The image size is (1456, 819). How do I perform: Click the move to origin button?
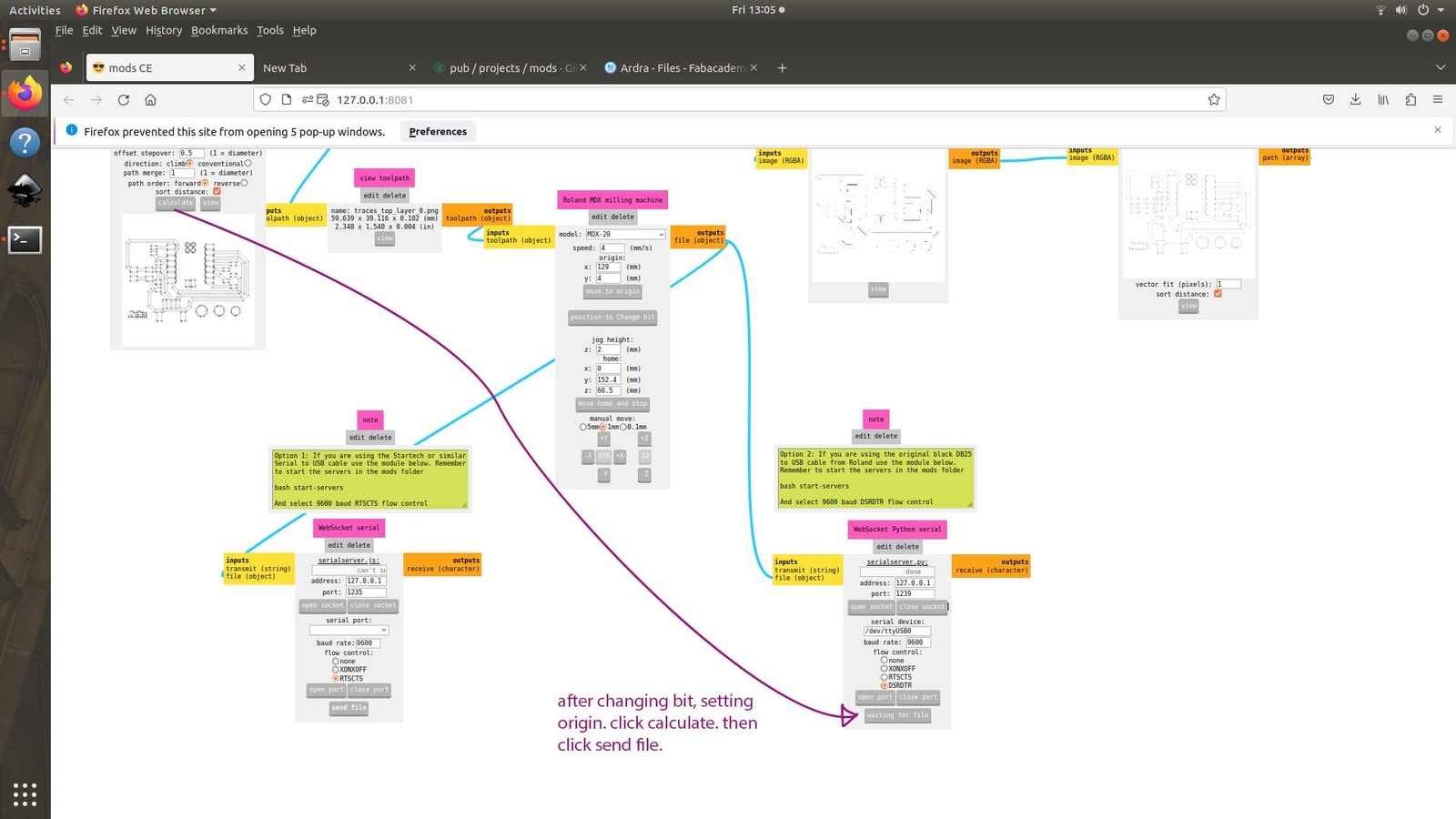[x=612, y=291]
